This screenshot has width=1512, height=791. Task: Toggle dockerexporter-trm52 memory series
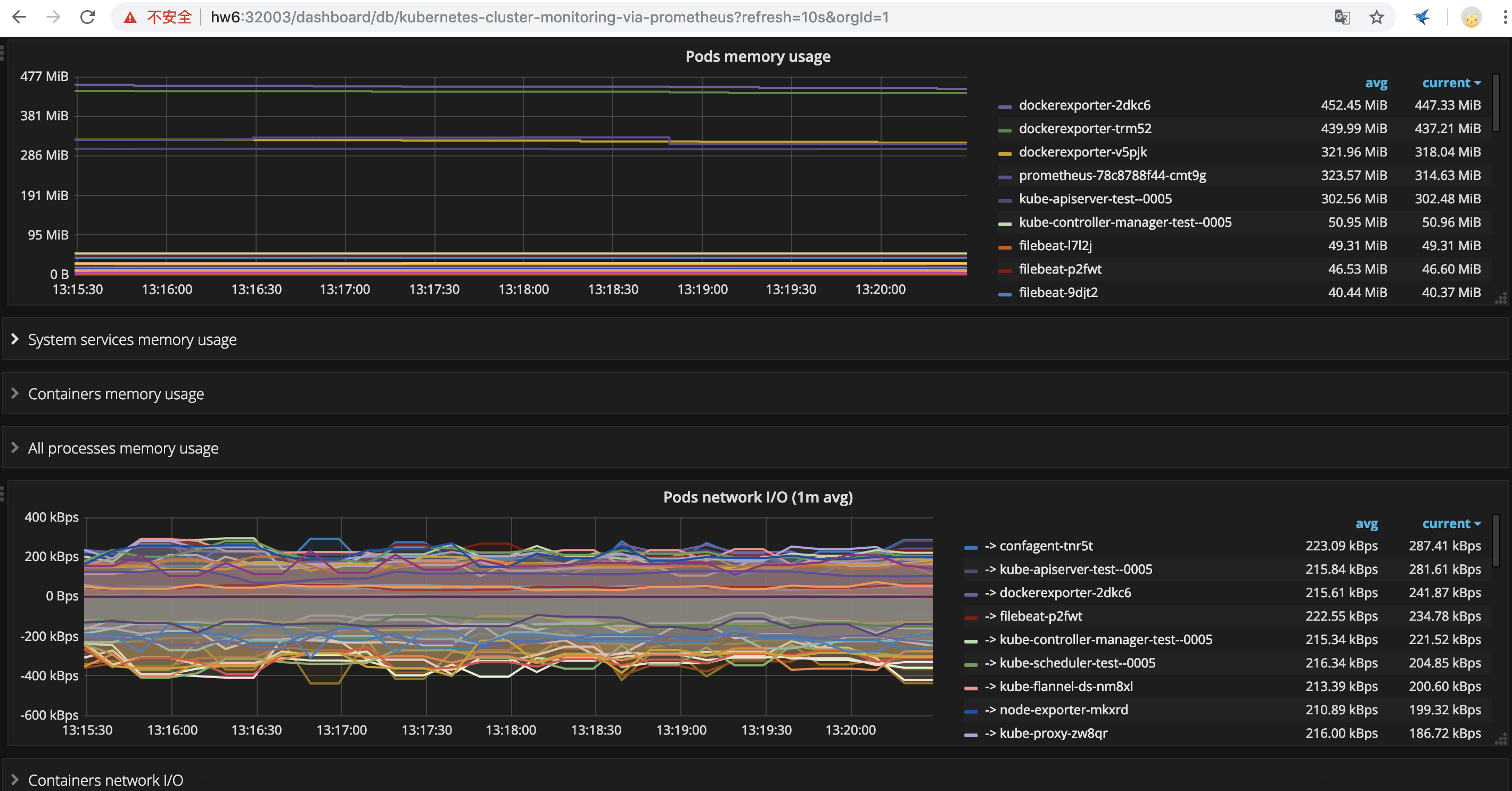point(1084,128)
